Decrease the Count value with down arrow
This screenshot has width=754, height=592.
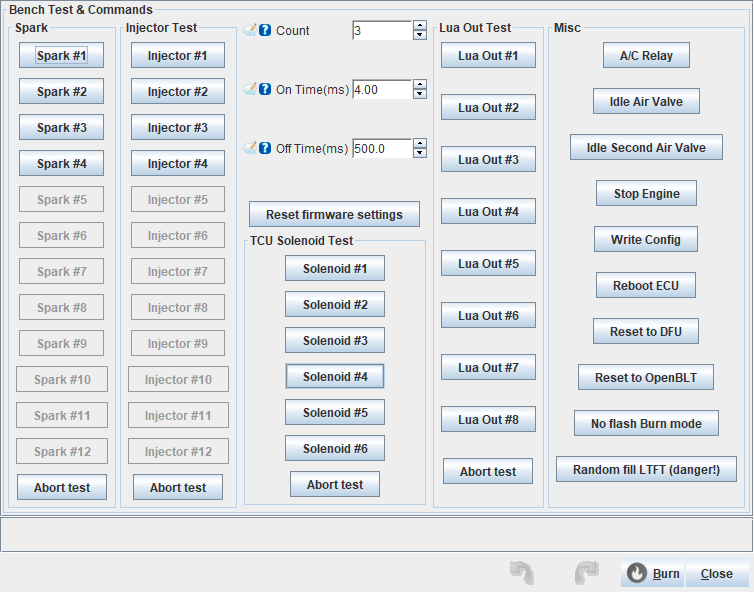tap(420, 35)
